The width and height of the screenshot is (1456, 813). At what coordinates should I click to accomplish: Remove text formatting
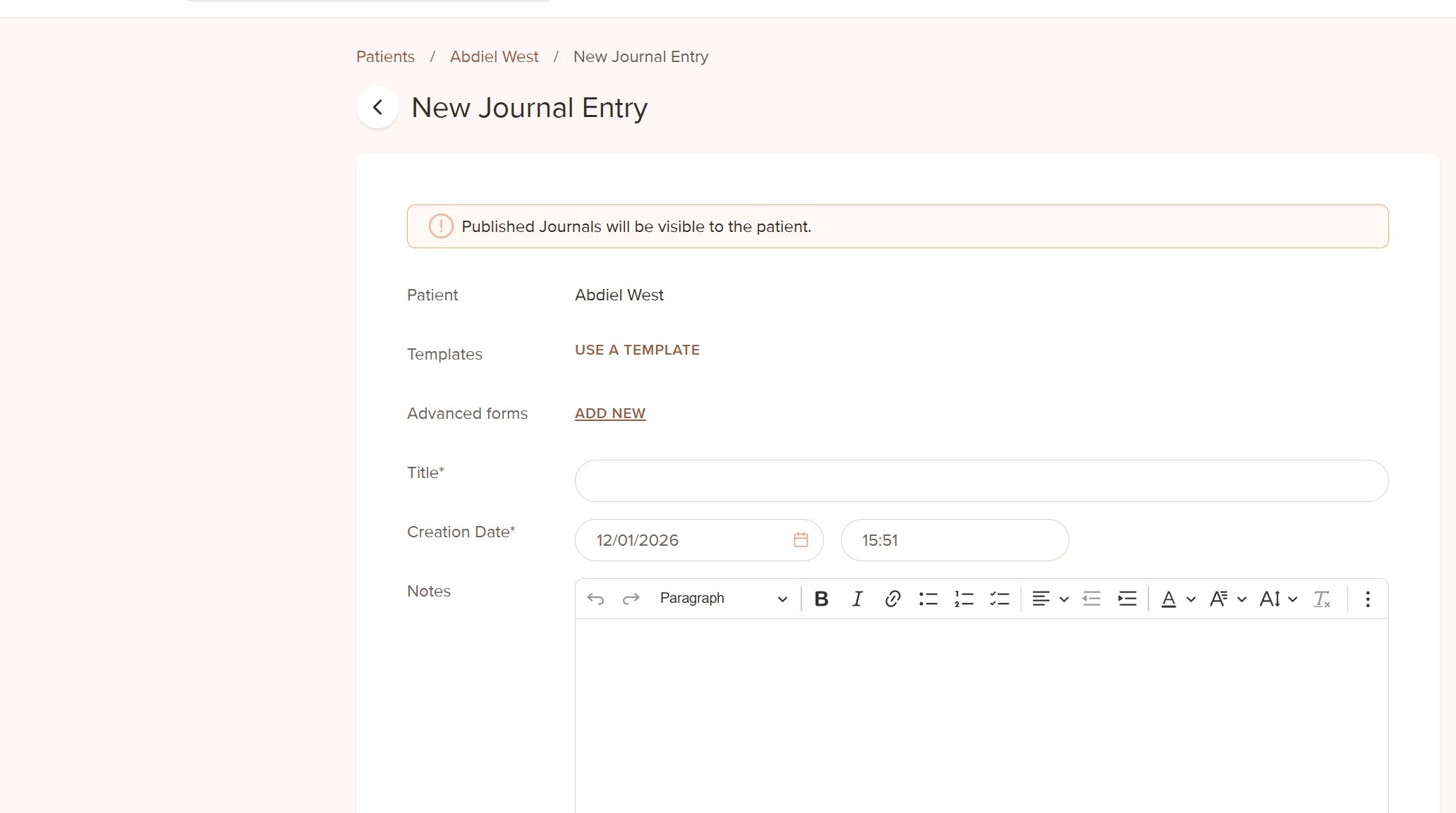click(x=1321, y=599)
